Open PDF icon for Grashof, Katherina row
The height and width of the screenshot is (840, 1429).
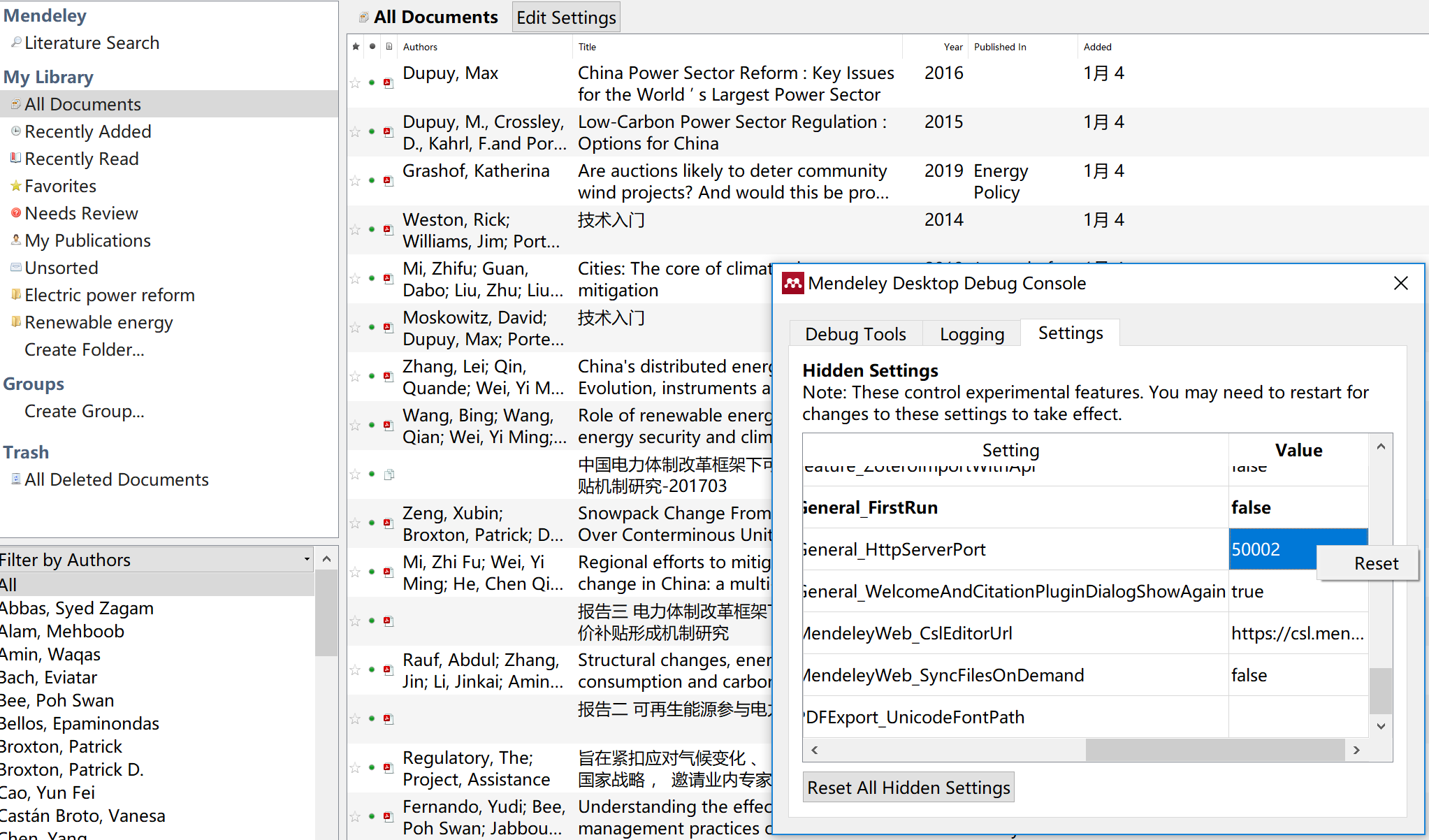(389, 181)
